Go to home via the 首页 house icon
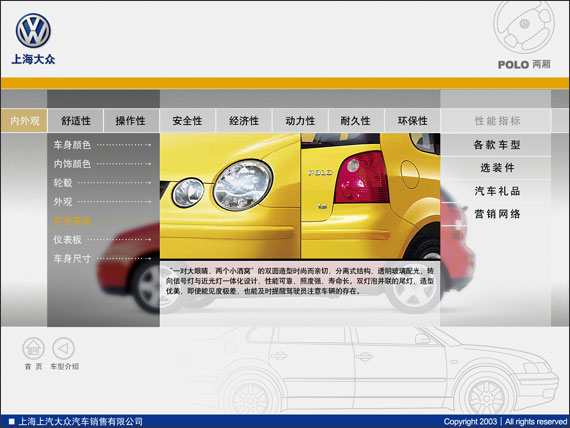The width and height of the screenshot is (570, 428). pyautogui.click(x=33, y=348)
